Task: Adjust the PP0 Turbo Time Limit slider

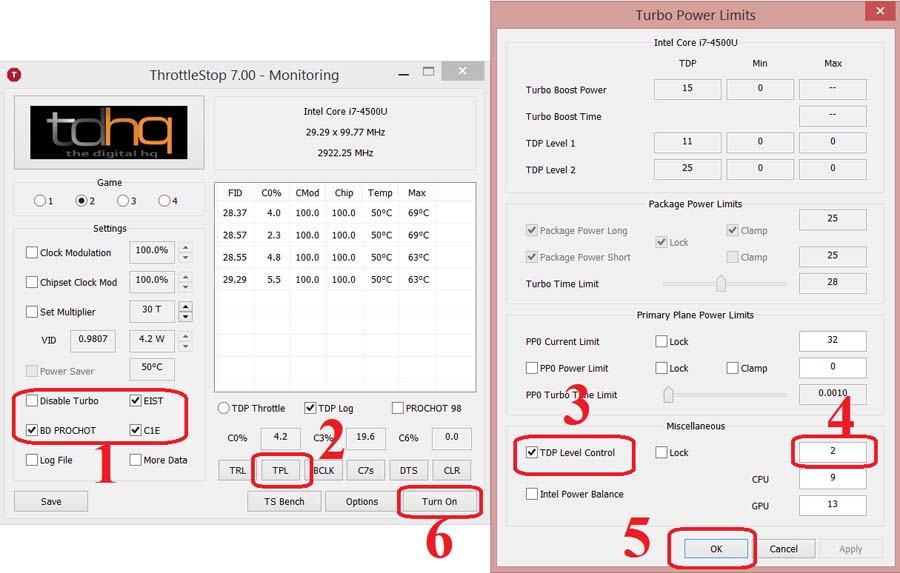Action: pyautogui.click(x=668, y=394)
